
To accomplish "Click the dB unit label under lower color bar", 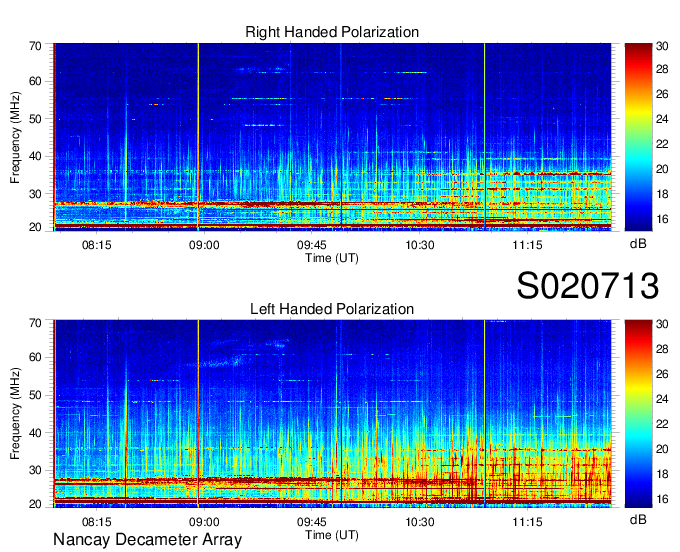I will click(638, 519).
